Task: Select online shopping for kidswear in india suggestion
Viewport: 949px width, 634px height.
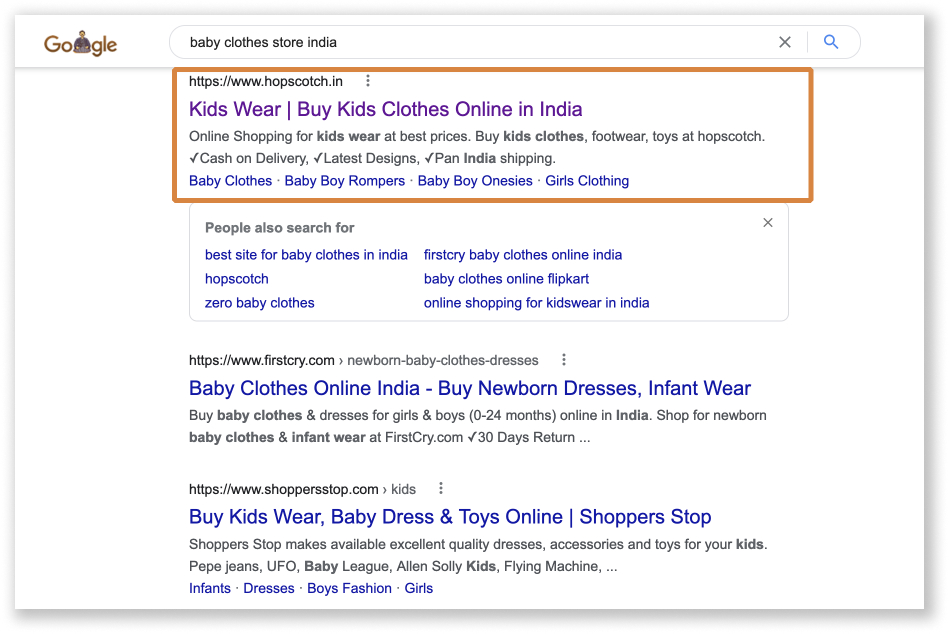Action: tap(537, 303)
